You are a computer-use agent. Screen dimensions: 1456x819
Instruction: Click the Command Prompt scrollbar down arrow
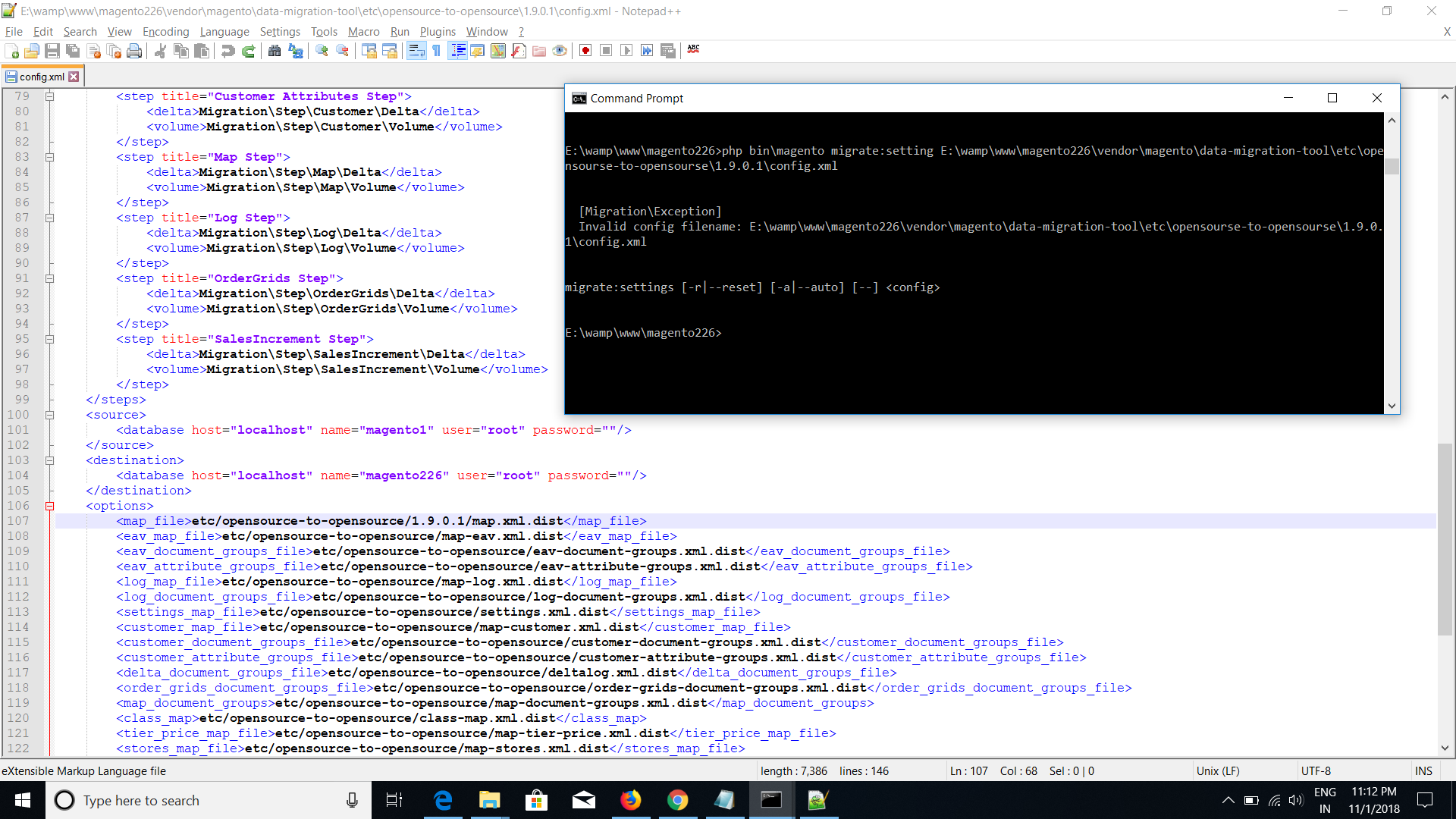point(1392,406)
